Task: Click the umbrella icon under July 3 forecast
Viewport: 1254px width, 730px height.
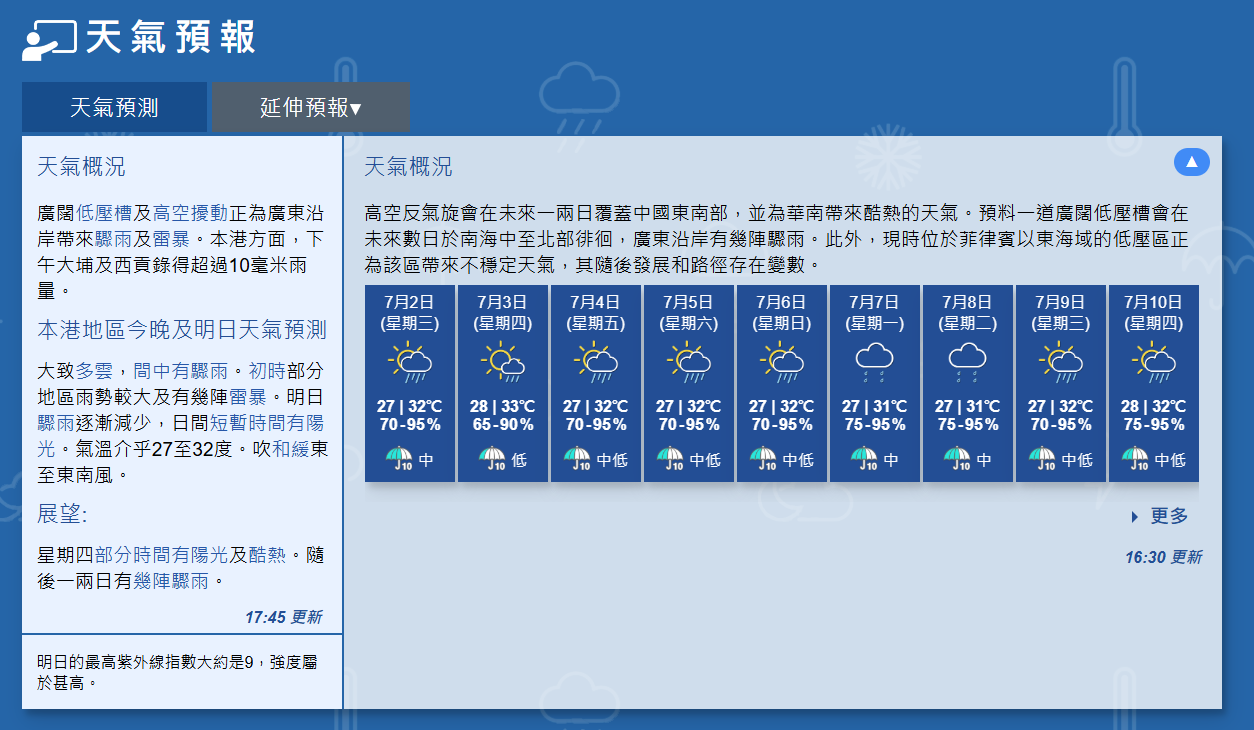Action: (x=492, y=459)
